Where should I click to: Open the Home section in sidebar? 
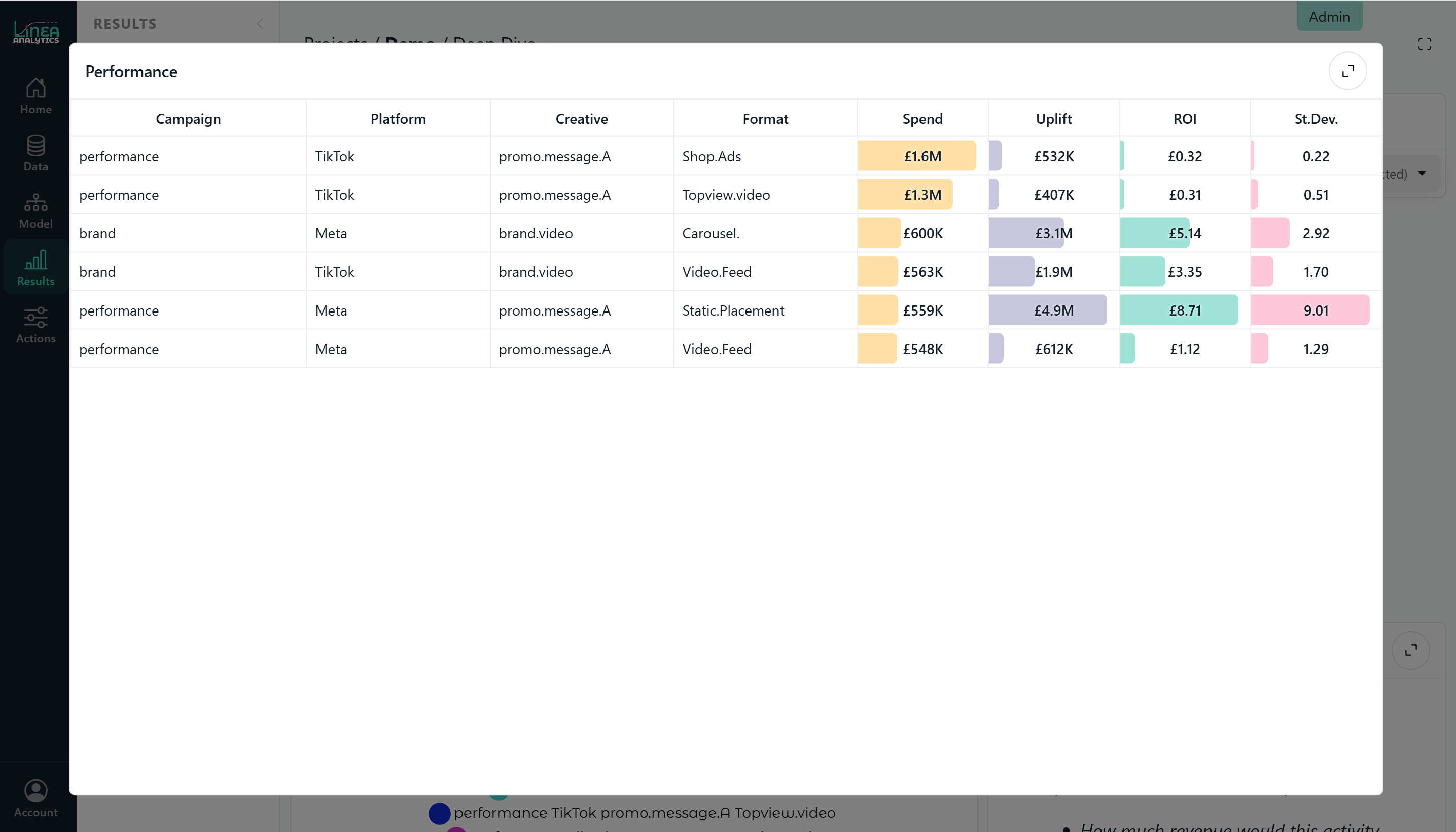pos(35,95)
